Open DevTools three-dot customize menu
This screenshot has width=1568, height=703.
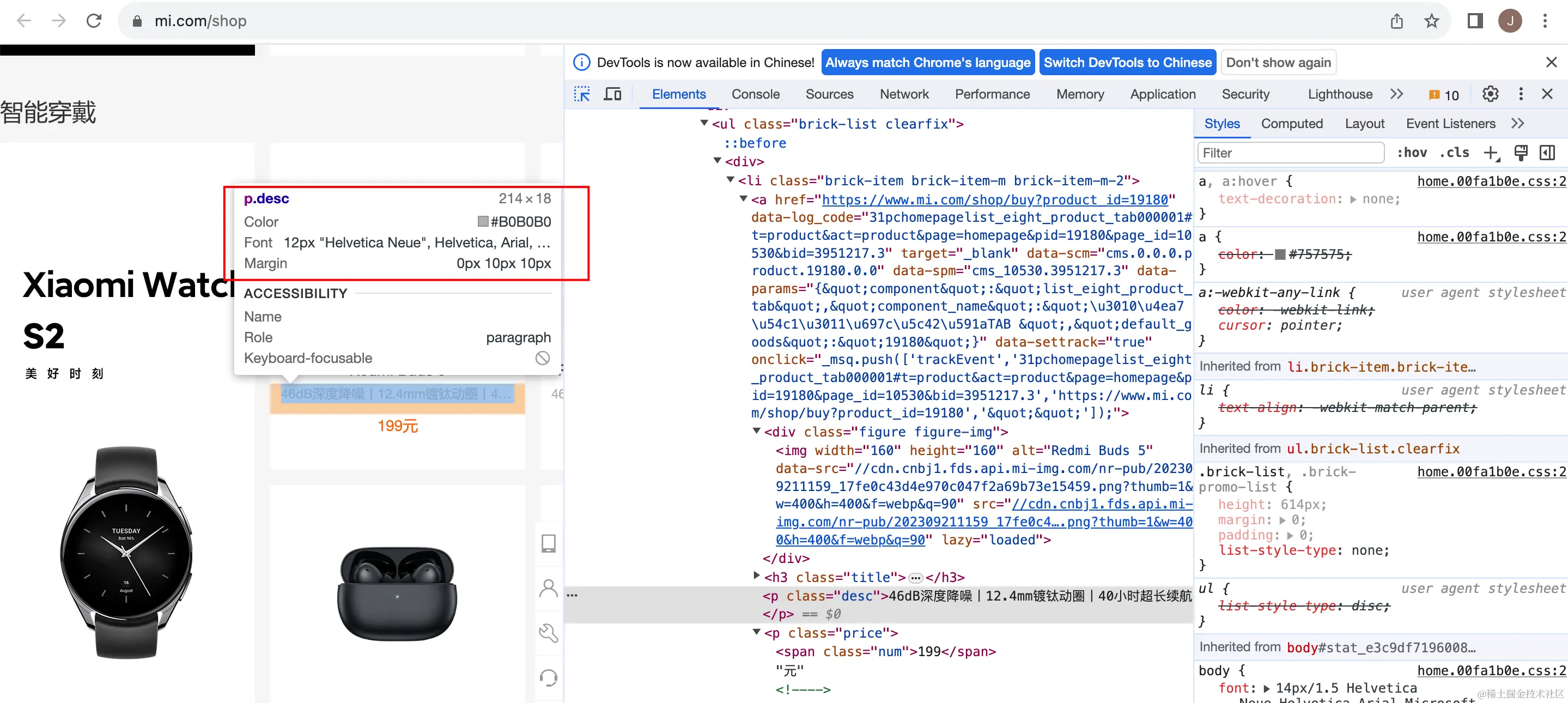[1521, 94]
